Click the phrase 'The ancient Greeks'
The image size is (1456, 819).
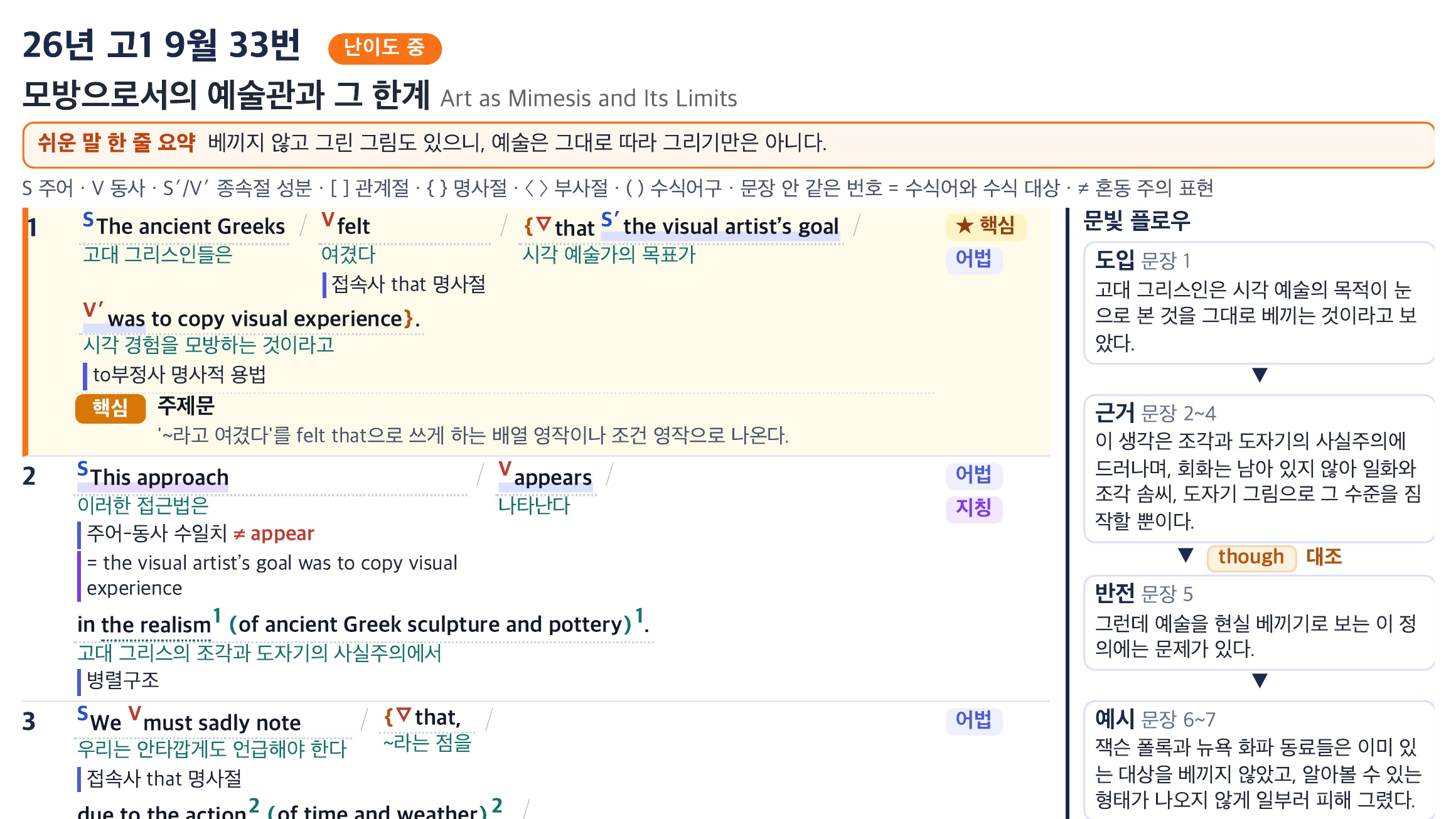coord(191,227)
